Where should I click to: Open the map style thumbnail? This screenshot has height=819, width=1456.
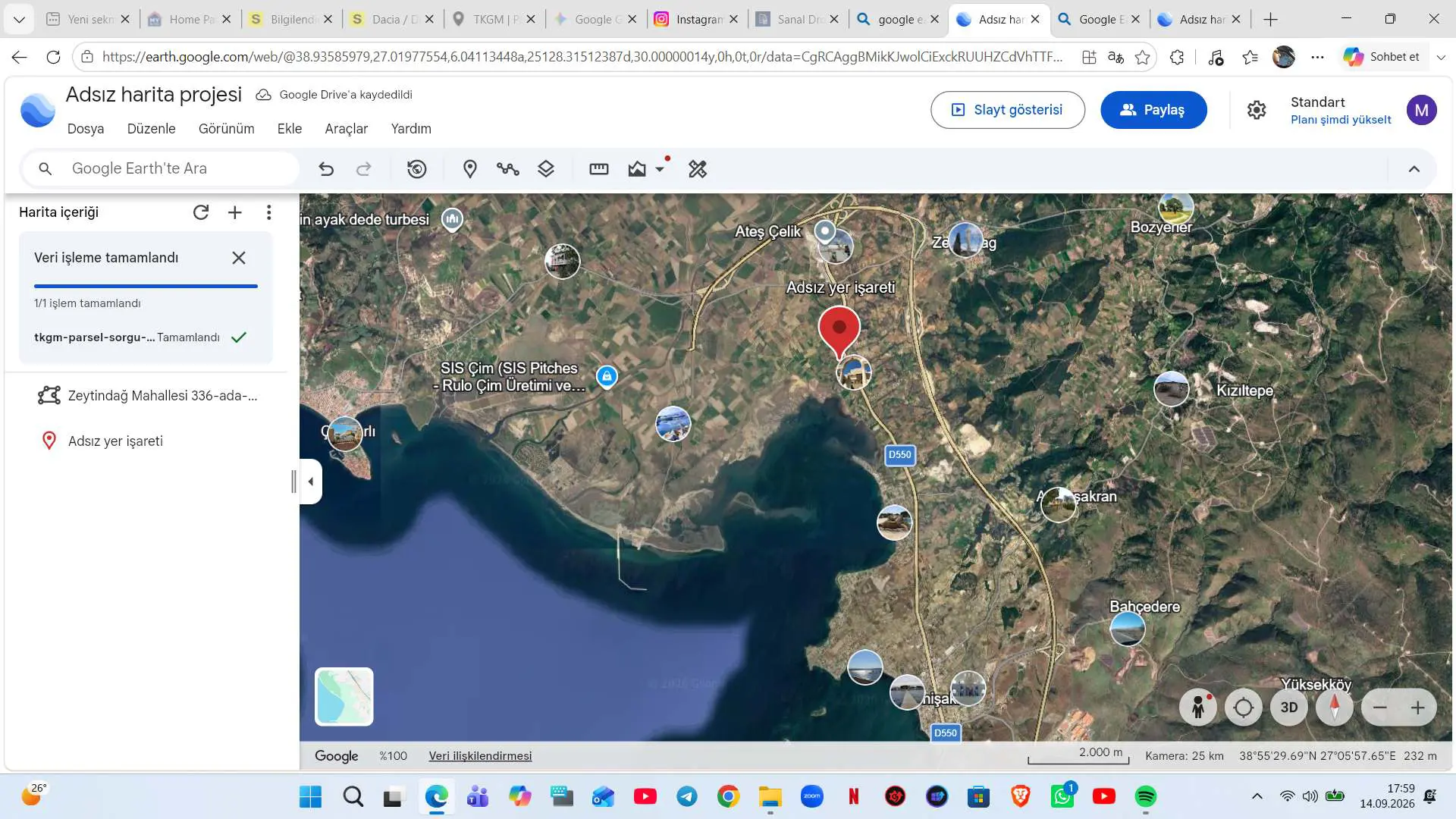coord(344,696)
